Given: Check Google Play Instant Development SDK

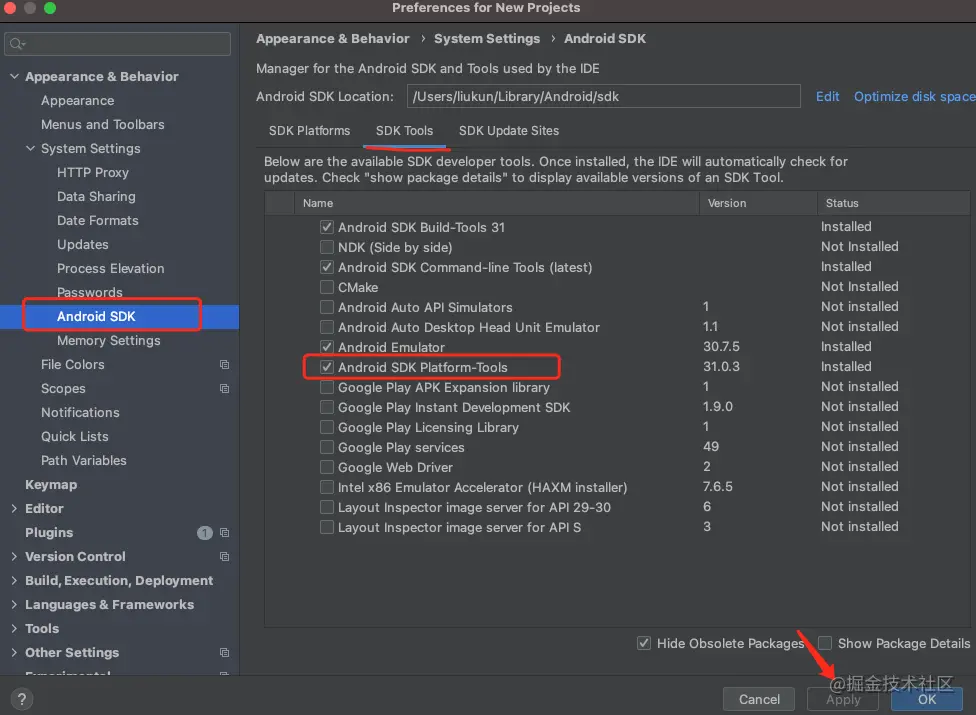Looking at the screenshot, I should [x=327, y=407].
